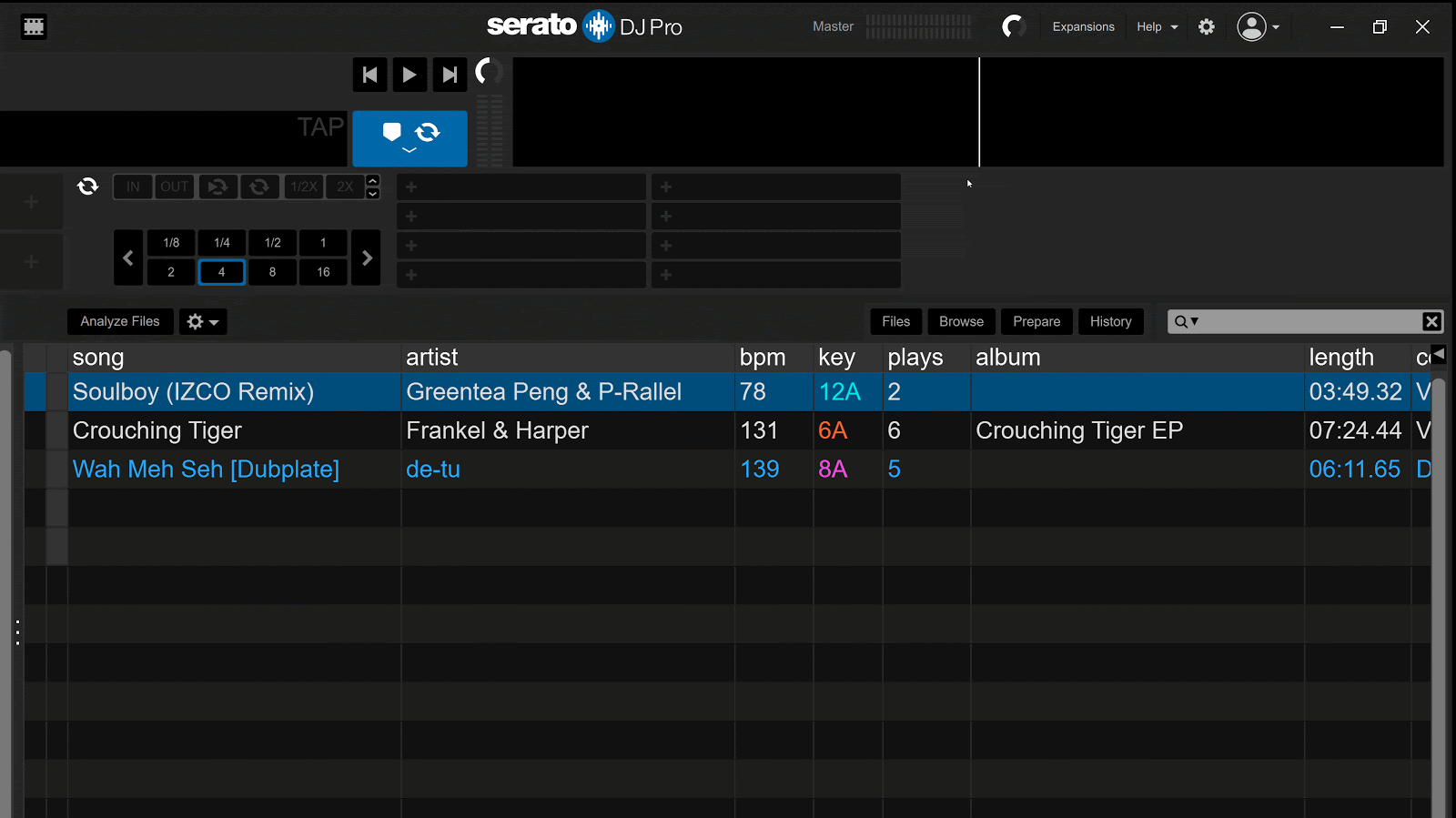Toggle auto loop icon left of IN
The image size is (1456, 818).
point(88,187)
